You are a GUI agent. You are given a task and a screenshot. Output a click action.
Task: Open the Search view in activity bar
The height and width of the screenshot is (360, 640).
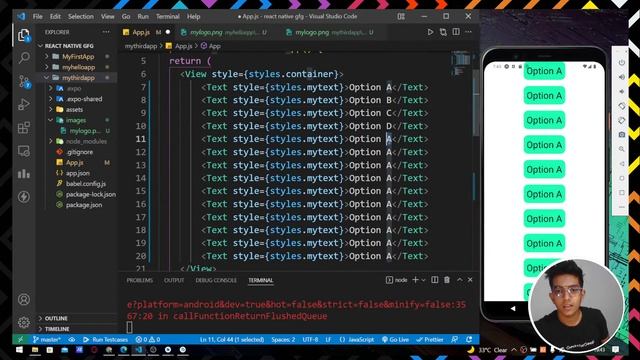click(24, 58)
